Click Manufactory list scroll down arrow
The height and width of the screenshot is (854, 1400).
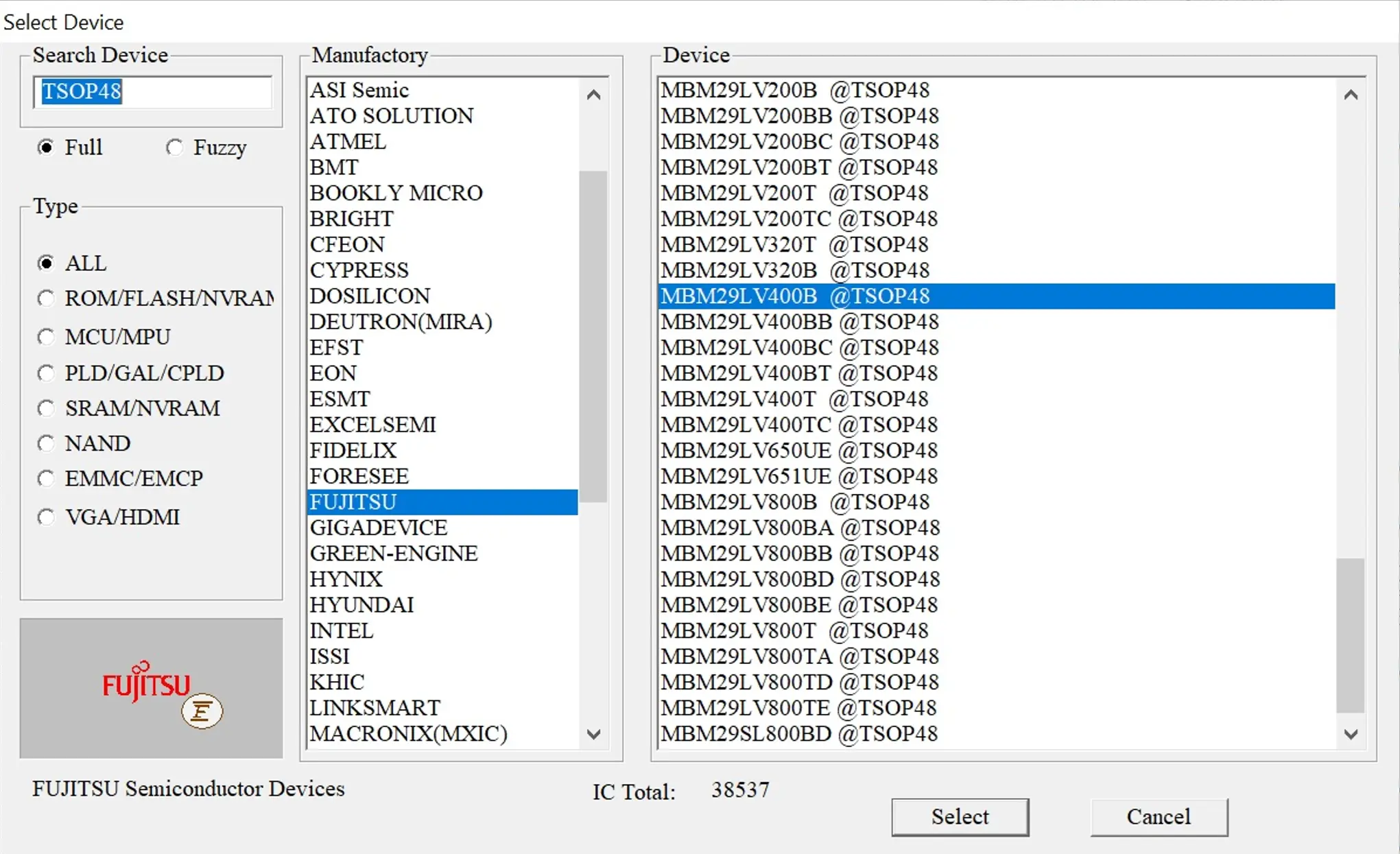click(594, 734)
